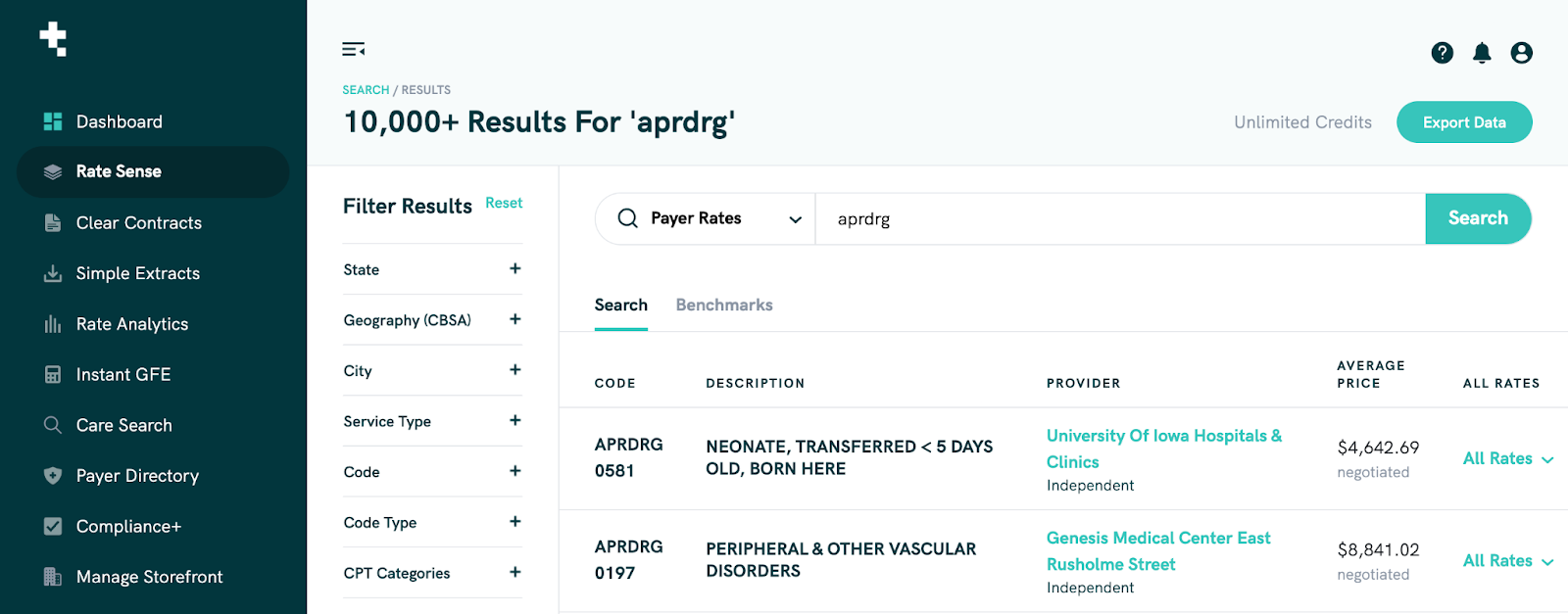Click the Simple Extracts download icon
This screenshot has height=614, width=1568.
point(53,273)
